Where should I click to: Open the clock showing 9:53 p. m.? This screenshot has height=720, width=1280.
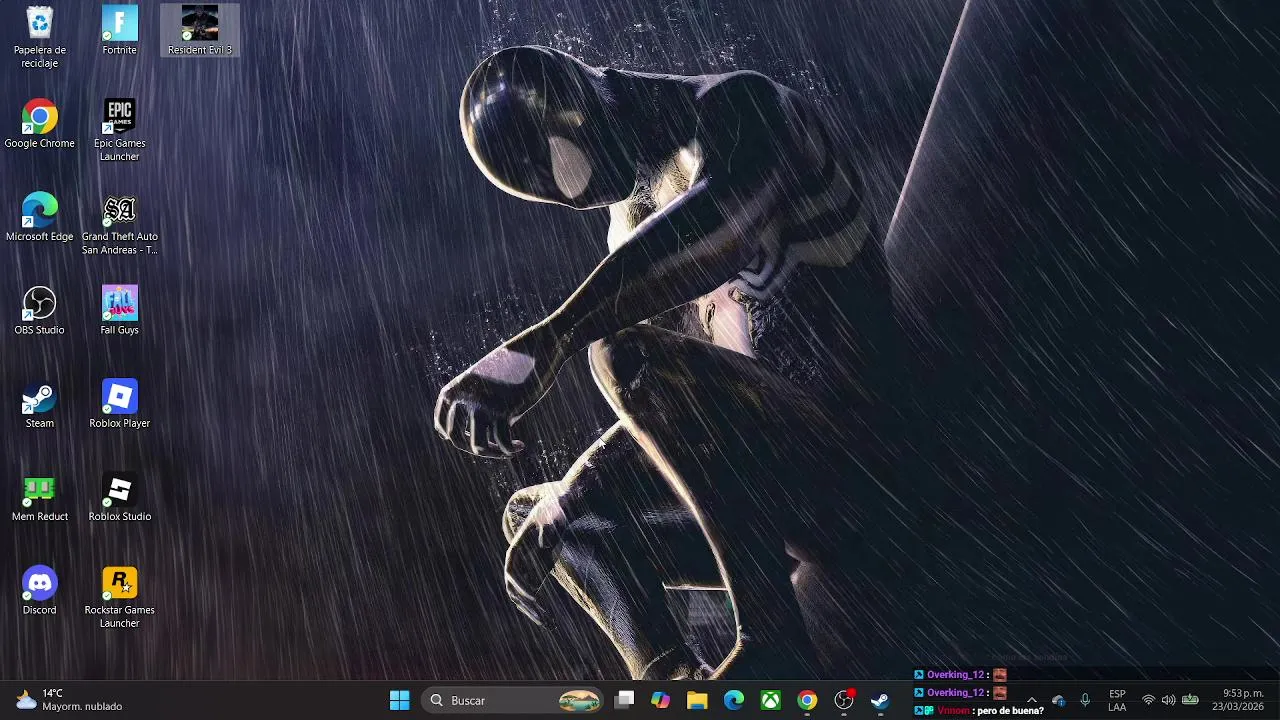coord(1238,700)
